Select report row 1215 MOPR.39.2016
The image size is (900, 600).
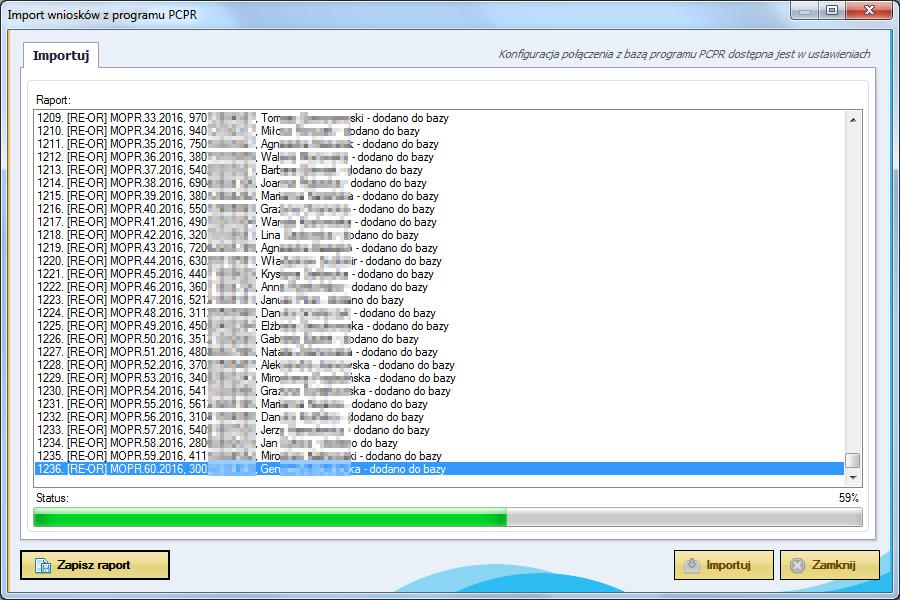click(439, 196)
